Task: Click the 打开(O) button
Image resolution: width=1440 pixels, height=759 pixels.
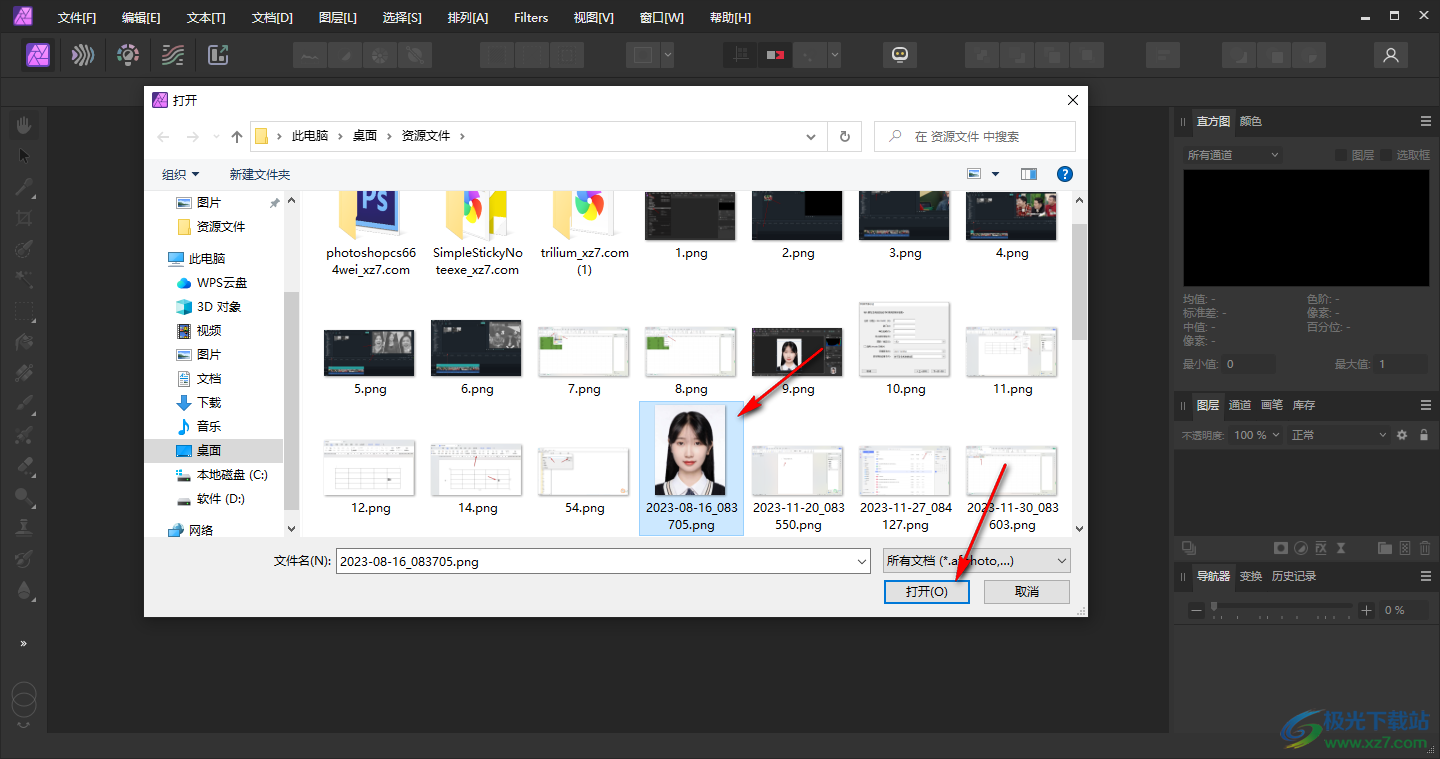Action: (927, 592)
